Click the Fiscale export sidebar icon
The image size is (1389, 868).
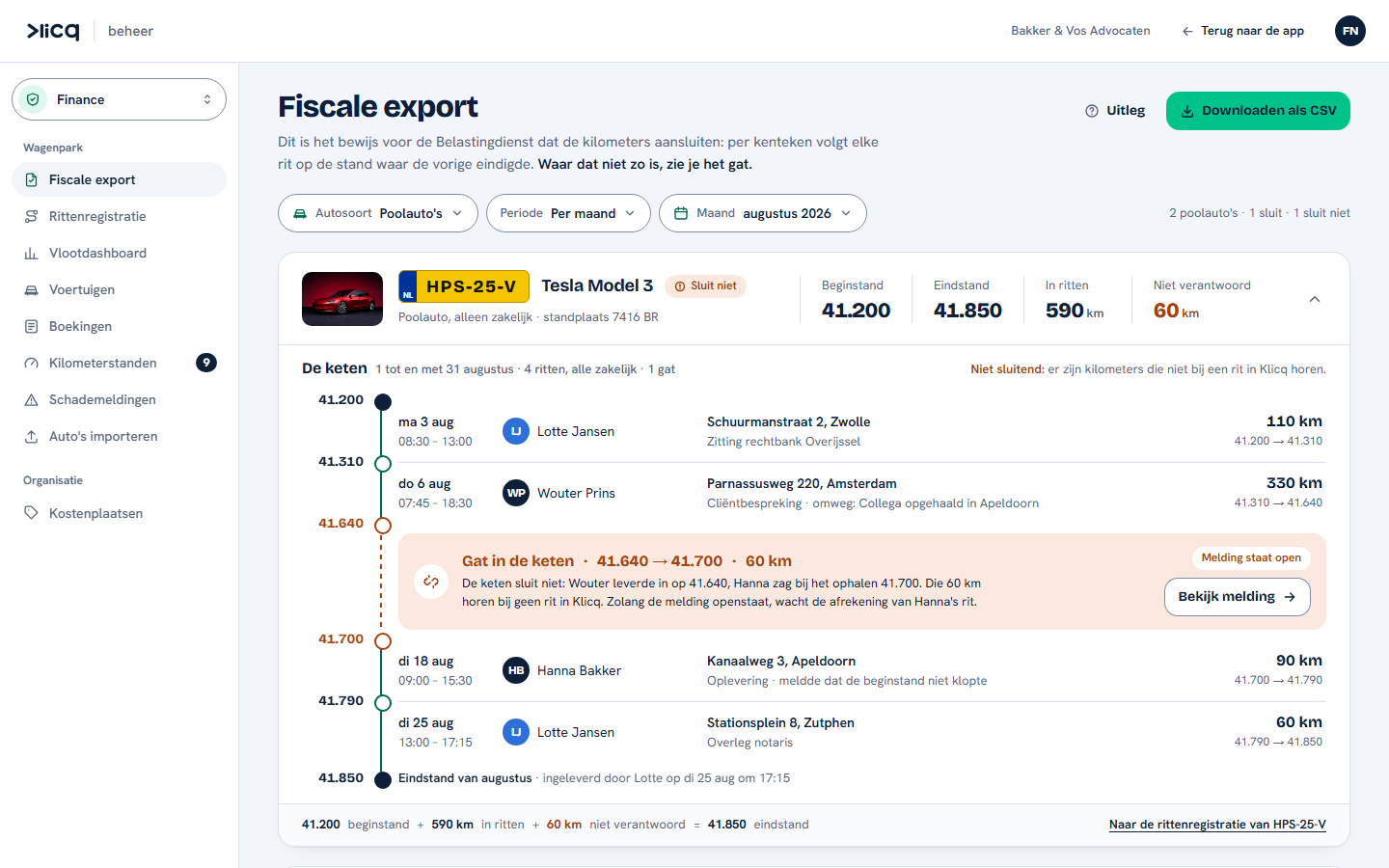(31, 179)
